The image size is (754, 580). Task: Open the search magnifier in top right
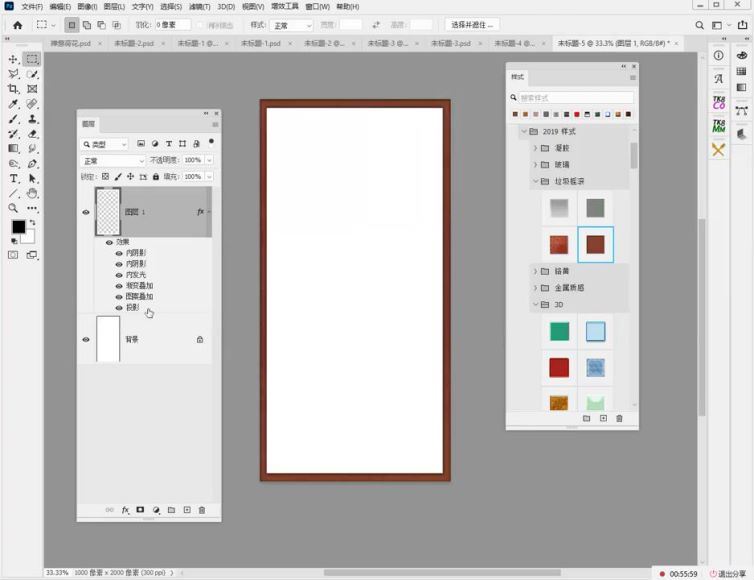[700, 25]
